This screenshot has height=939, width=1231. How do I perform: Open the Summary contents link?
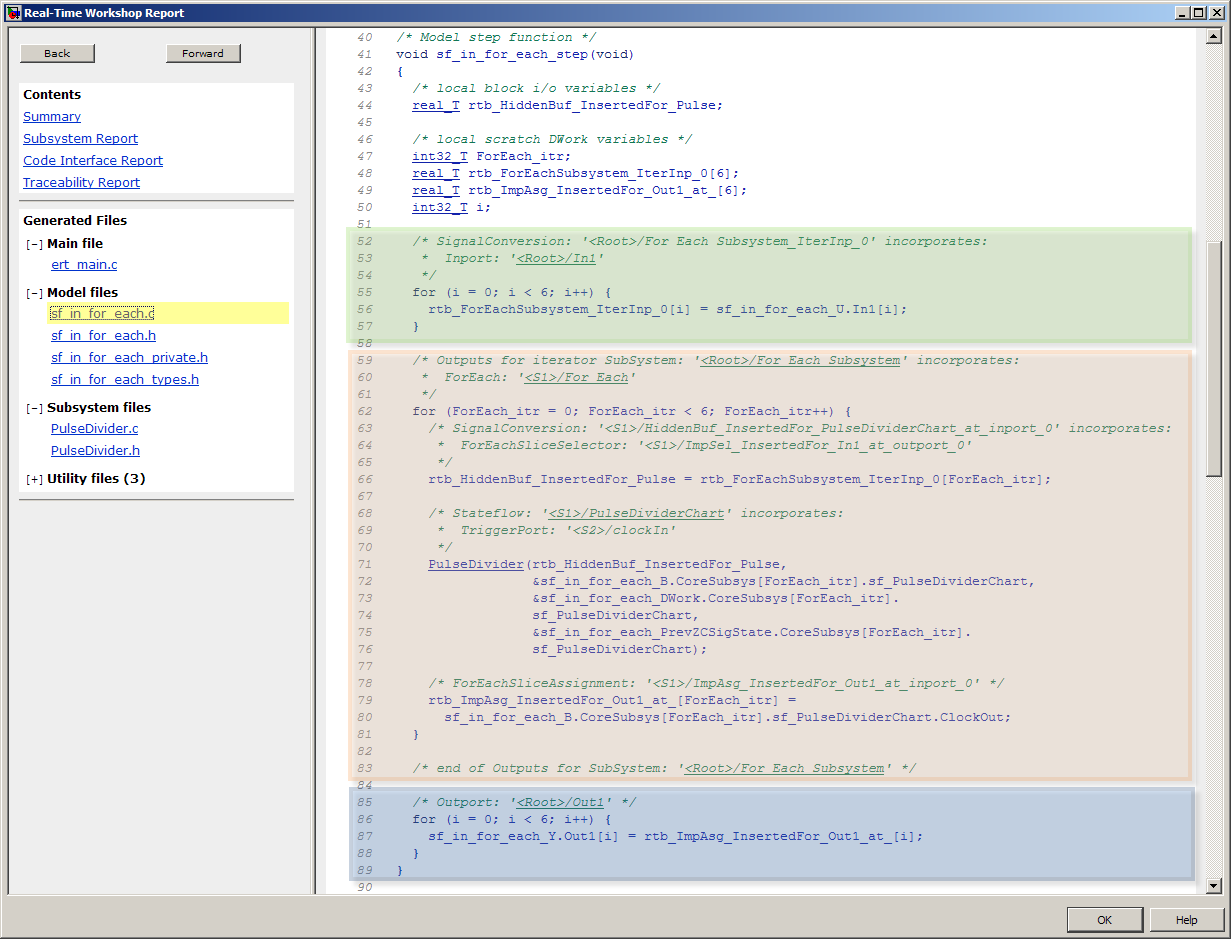click(52, 117)
